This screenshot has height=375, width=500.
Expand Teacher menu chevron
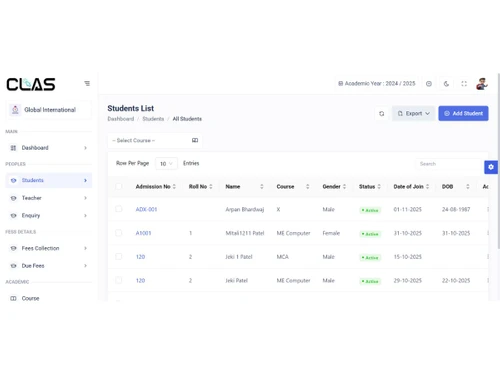85,198
